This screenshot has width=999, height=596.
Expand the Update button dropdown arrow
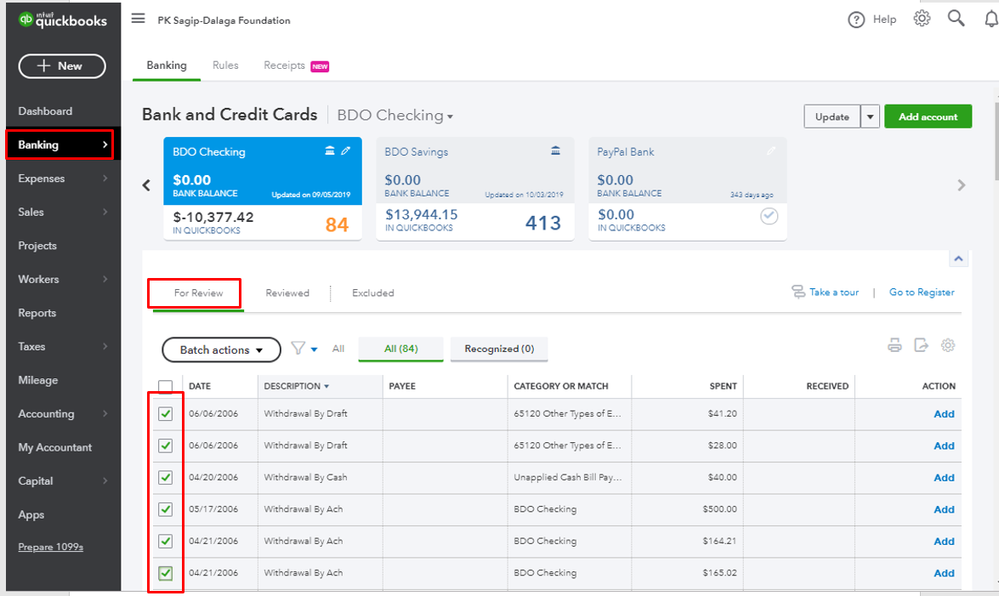[870, 117]
